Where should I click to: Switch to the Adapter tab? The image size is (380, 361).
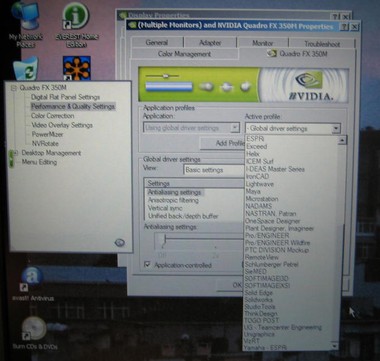tap(210, 43)
